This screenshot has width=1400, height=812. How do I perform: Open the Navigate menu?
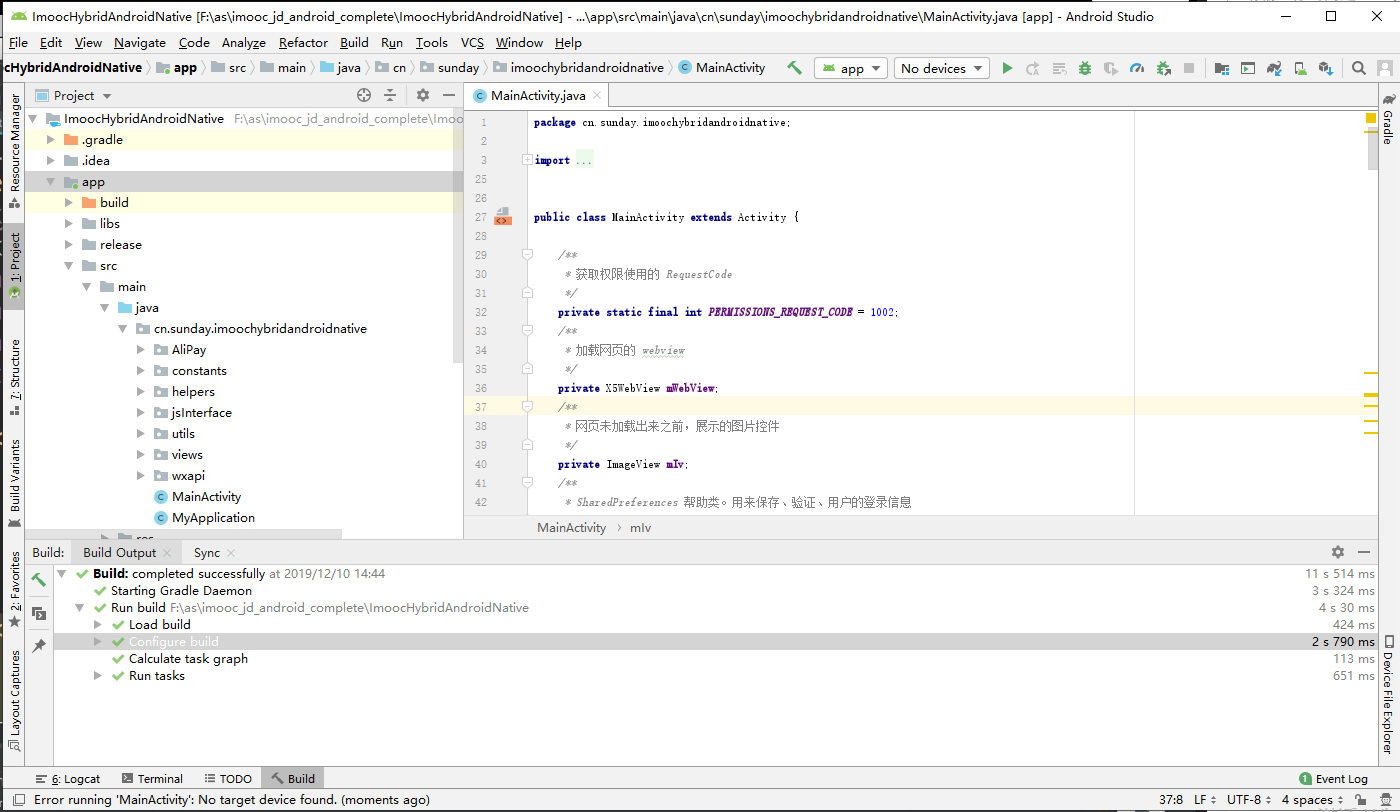click(140, 42)
